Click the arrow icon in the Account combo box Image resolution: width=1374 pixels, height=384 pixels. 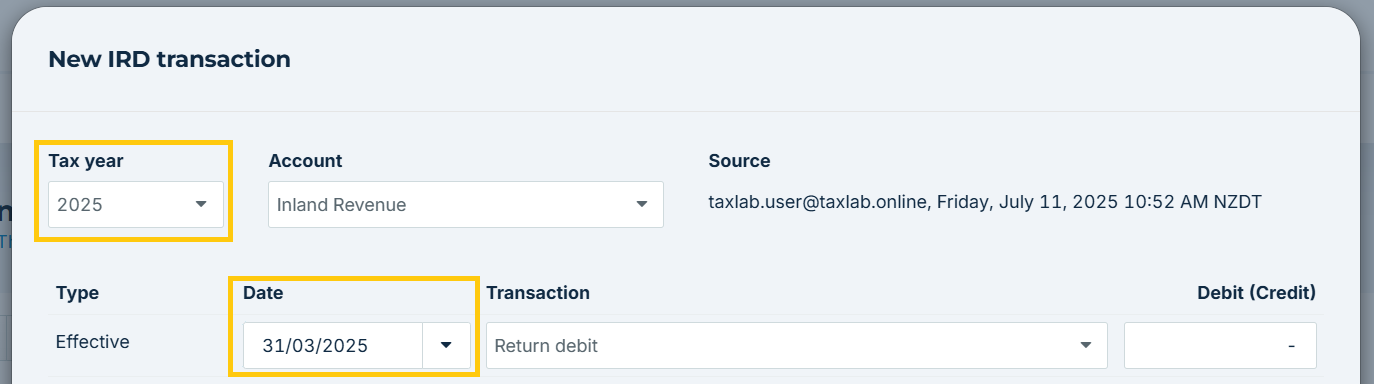click(x=641, y=204)
